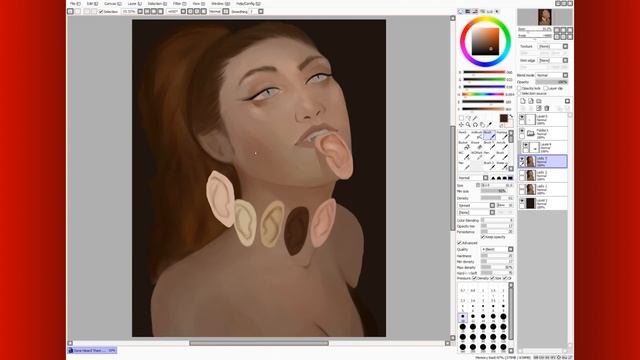Show the HSV slider panel
This screenshot has height=360, width=640.
pos(475,11)
